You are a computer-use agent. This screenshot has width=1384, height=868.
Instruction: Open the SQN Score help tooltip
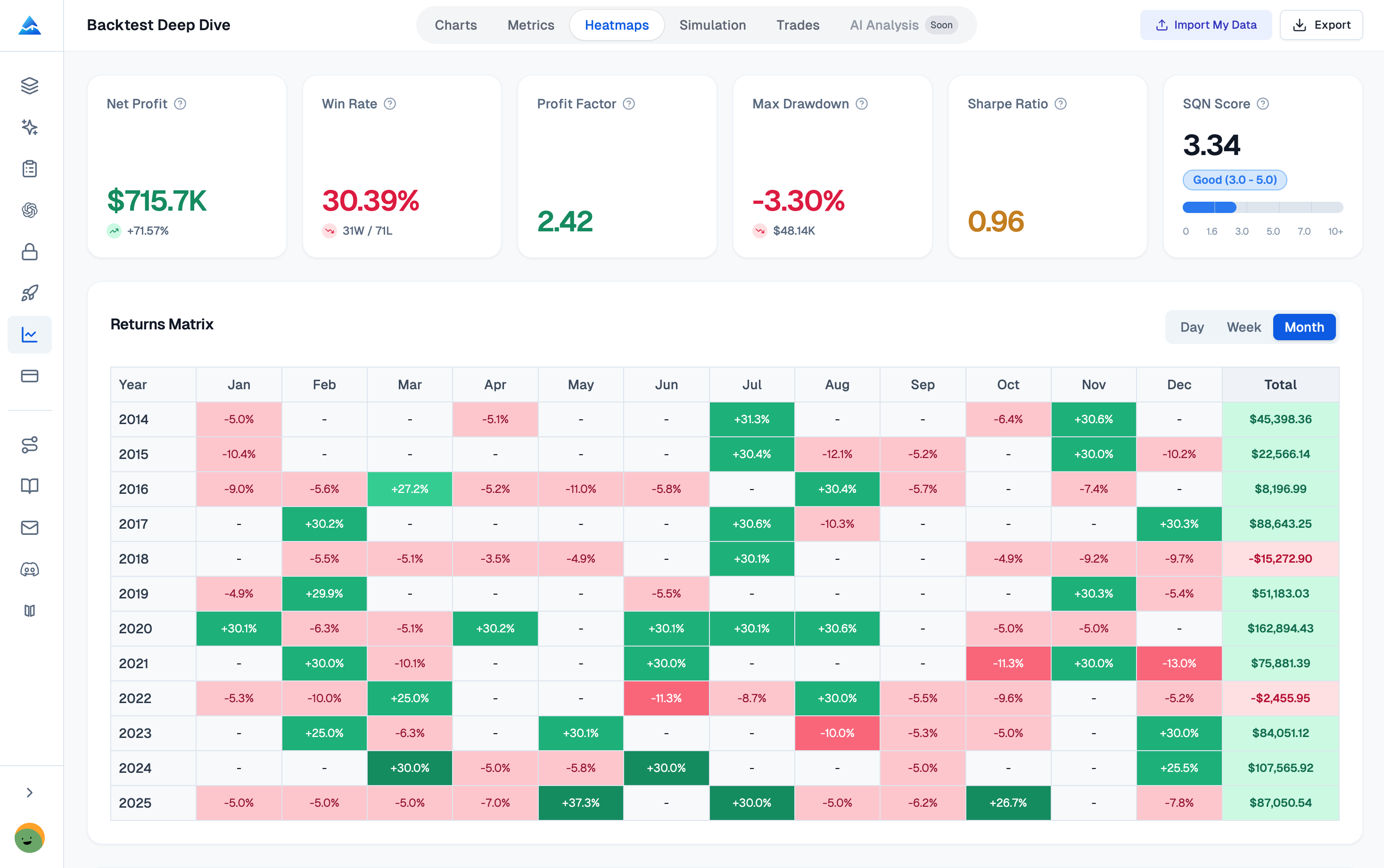tap(1263, 104)
